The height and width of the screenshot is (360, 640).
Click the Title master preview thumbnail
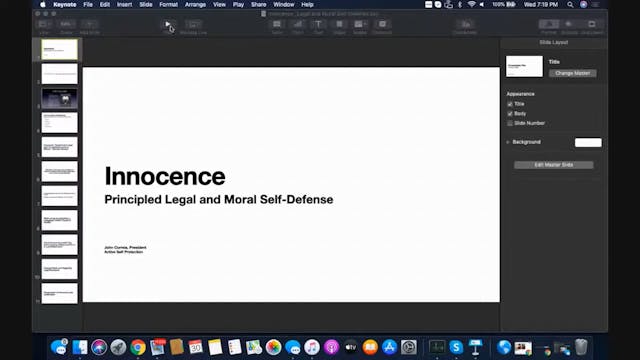pyautogui.click(x=524, y=67)
